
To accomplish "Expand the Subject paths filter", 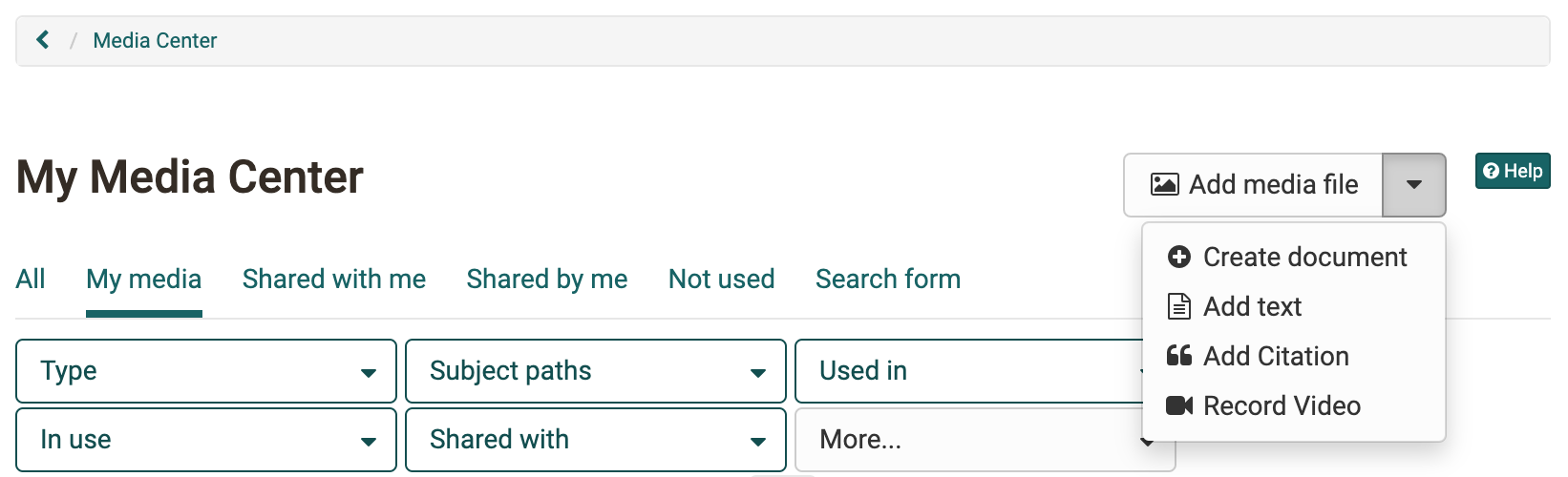I will [x=596, y=371].
